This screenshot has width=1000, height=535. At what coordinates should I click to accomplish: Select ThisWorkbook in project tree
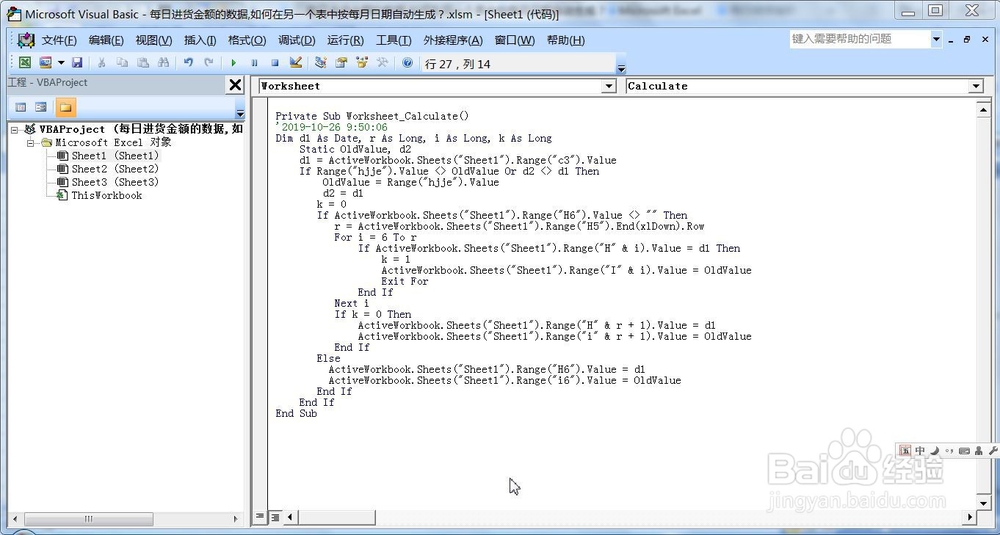(99, 196)
